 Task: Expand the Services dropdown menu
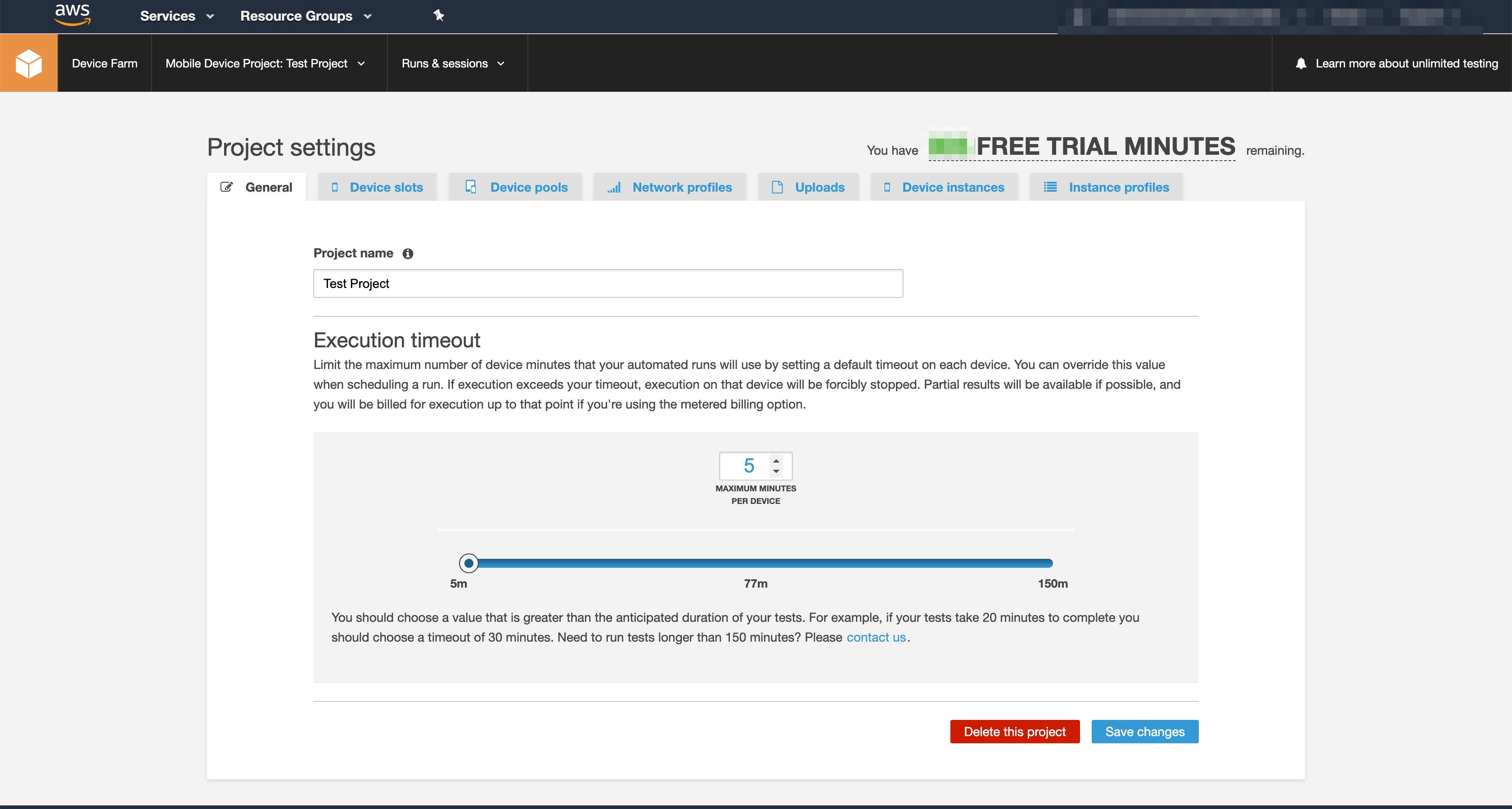(x=177, y=16)
